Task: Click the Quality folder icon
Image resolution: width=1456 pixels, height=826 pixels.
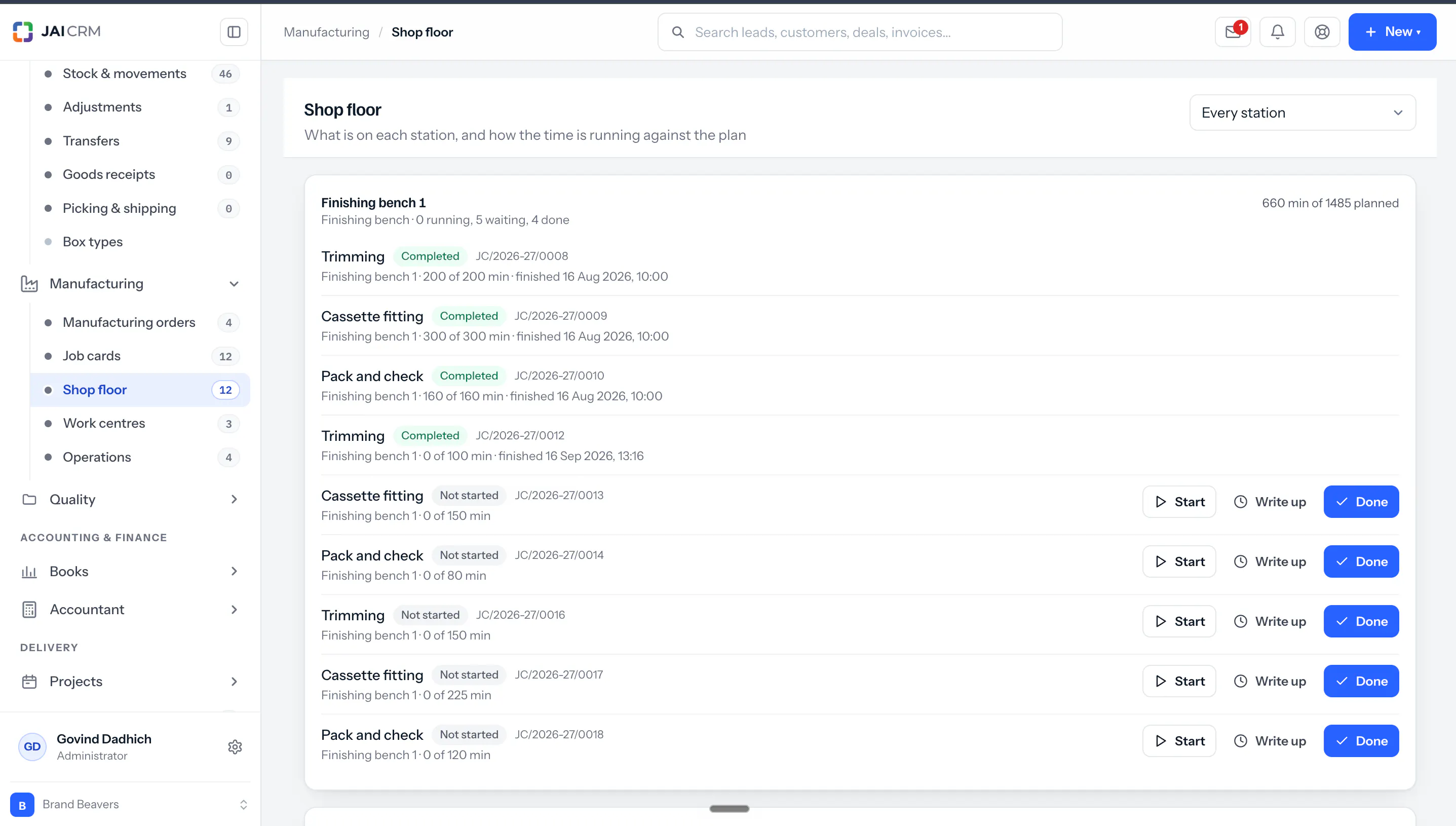Action: 29,499
